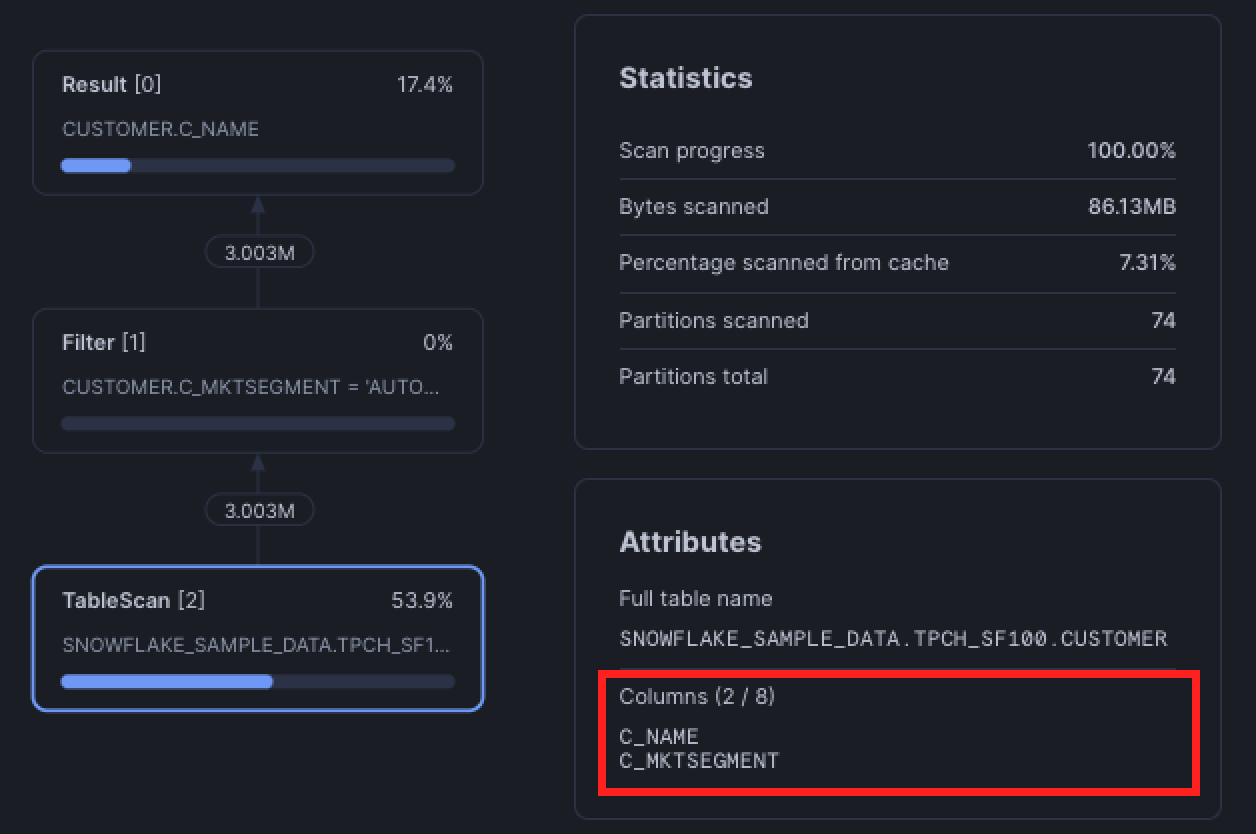Image resolution: width=1256 pixels, height=834 pixels.
Task: Select the C_MKTSEGMENT column entry
Action: point(698,760)
